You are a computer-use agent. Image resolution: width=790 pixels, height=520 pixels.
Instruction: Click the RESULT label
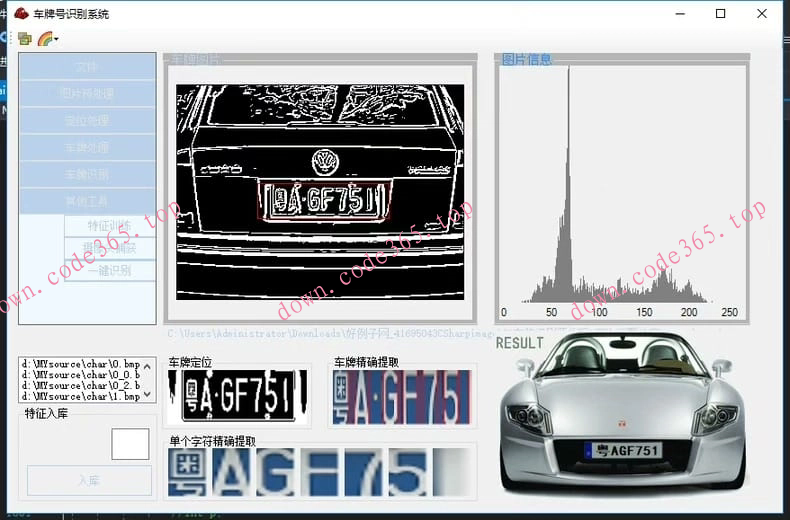tap(519, 343)
